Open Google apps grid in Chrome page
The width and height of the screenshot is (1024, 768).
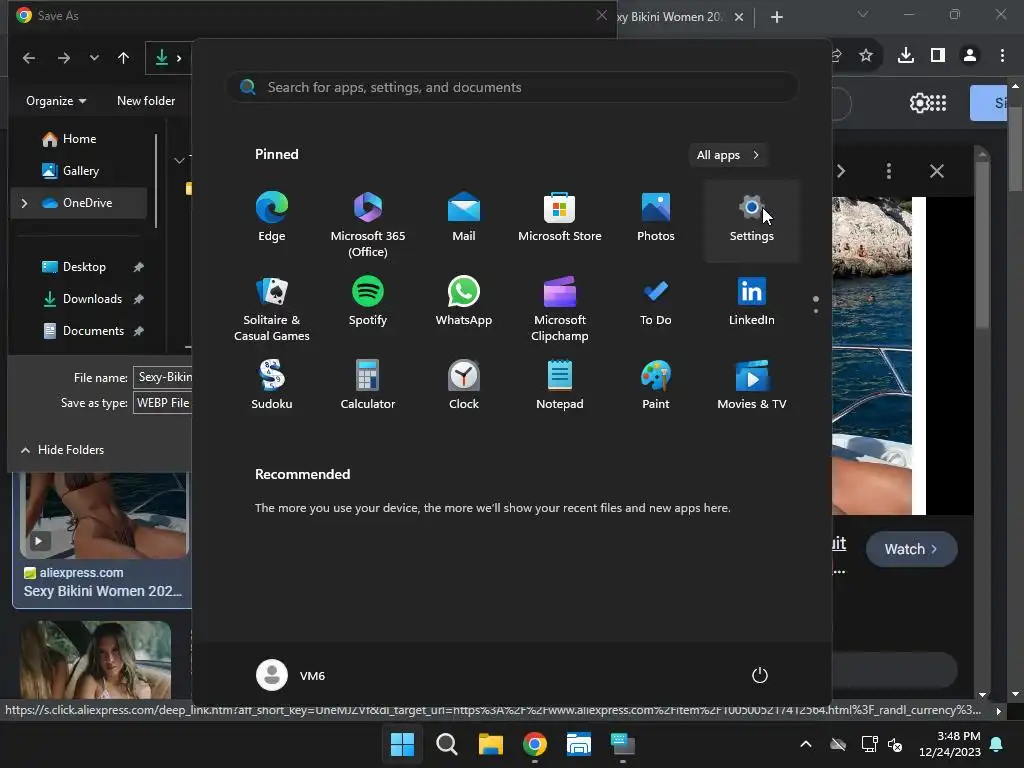click(x=938, y=103)
